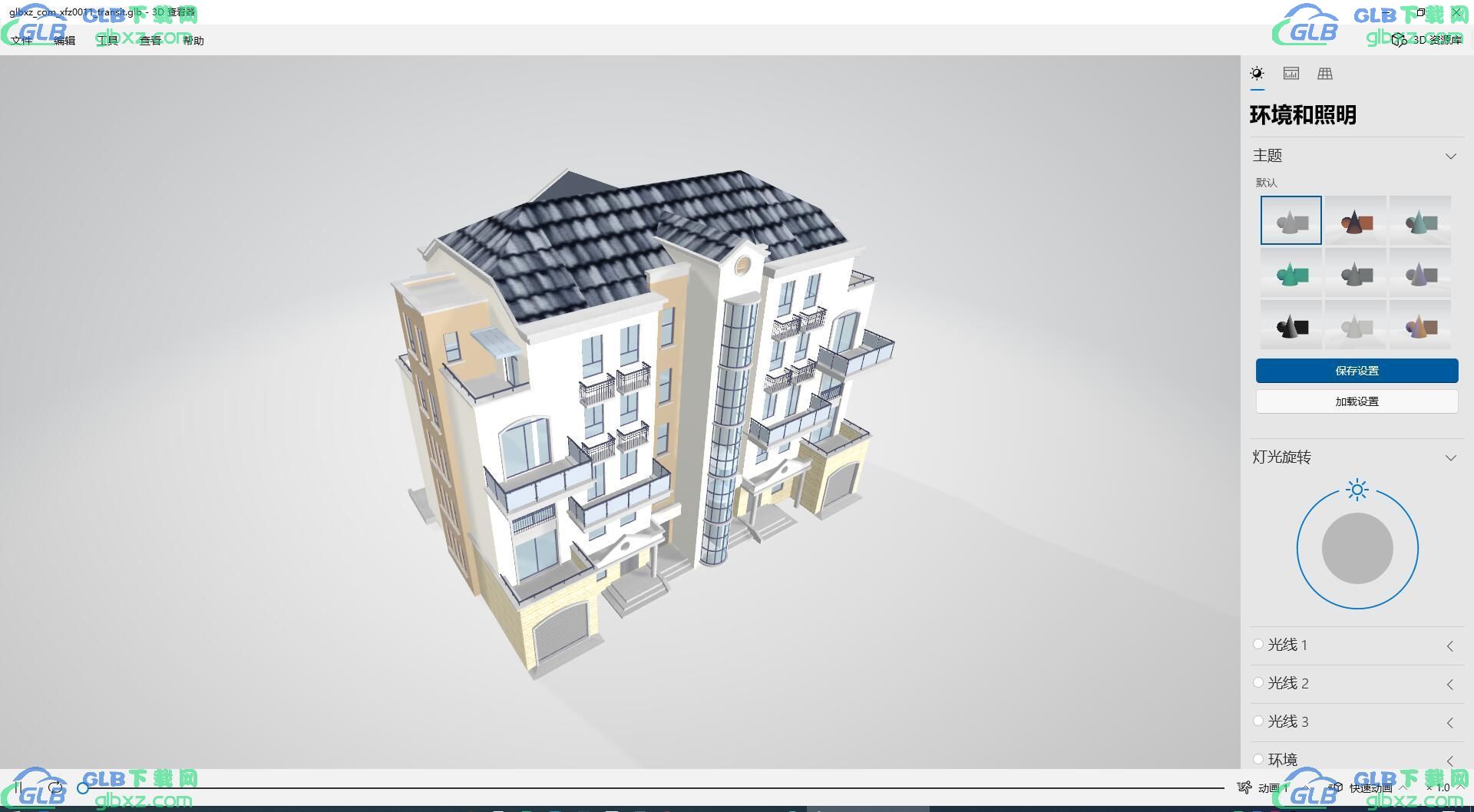Click the gray center of light rotation dial
The image size is (1474, 812).
click(1357, 549)
